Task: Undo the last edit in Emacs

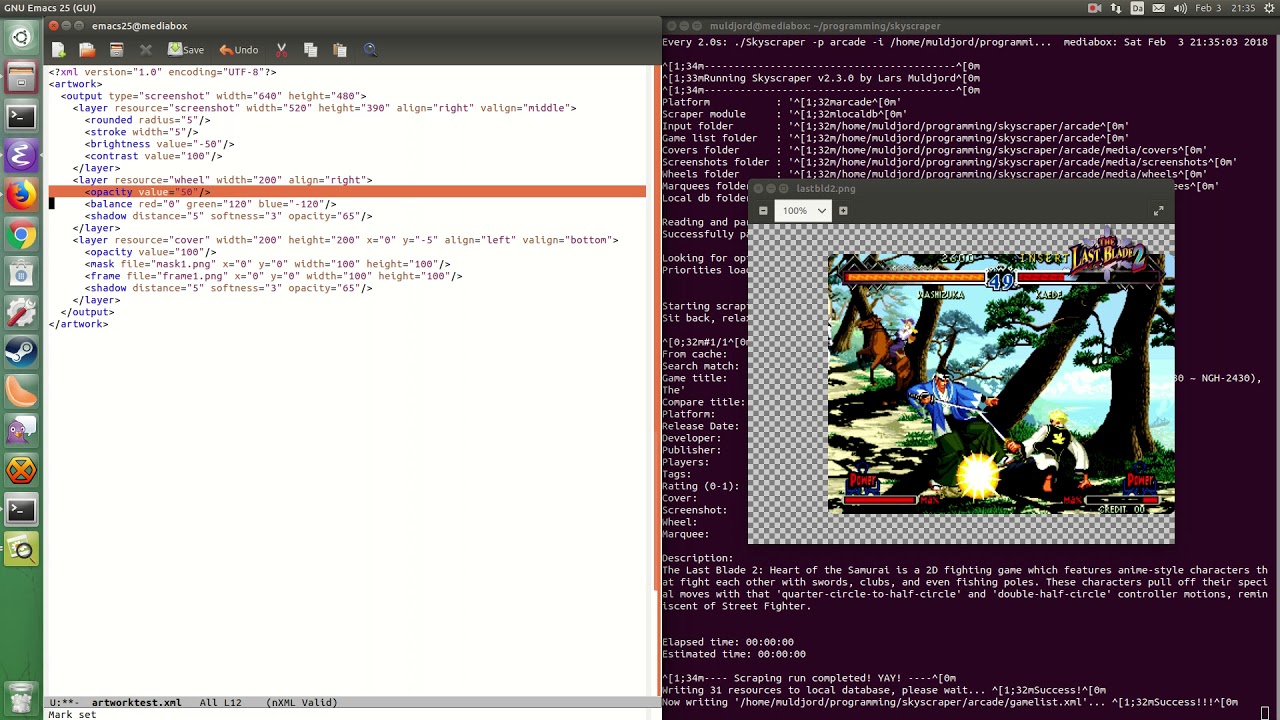Action: [239, 50]
